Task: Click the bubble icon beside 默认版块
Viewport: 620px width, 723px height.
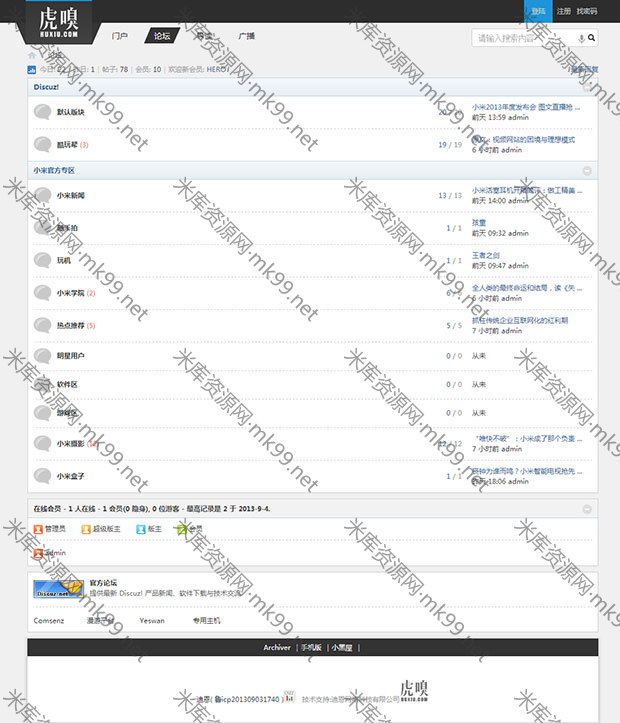Action: (x=42, y=112)
